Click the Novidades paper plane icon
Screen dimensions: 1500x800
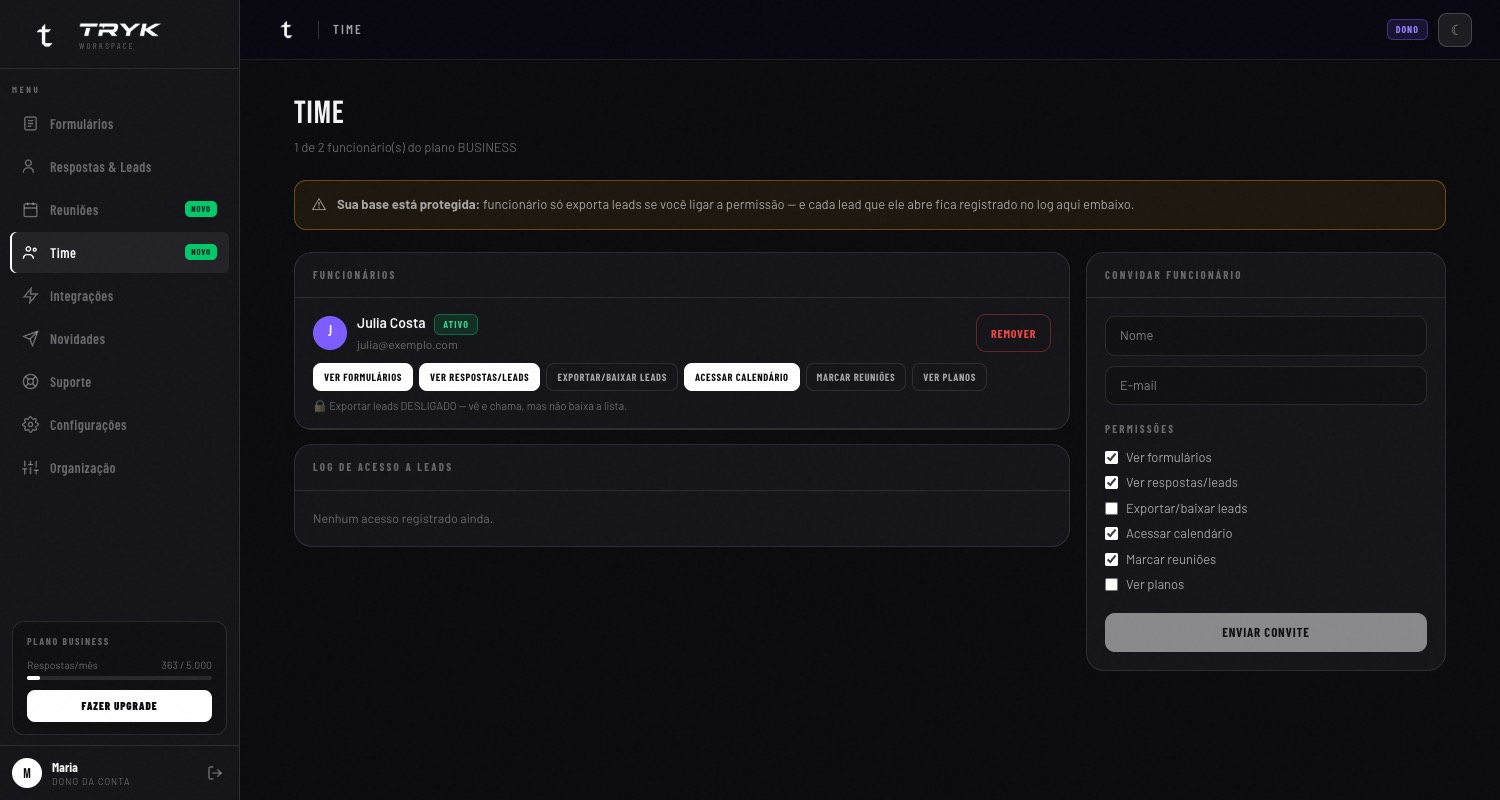(x=30, y=339)
